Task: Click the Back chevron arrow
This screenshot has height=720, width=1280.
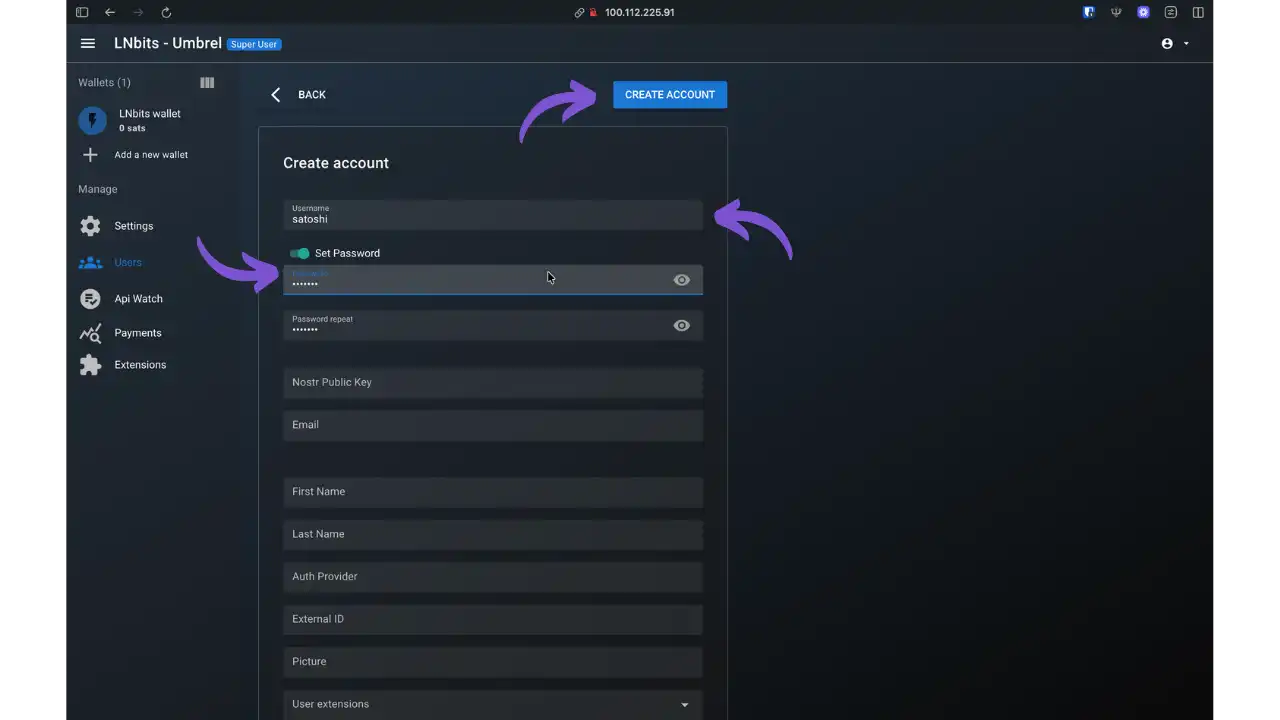Action: 276,95
